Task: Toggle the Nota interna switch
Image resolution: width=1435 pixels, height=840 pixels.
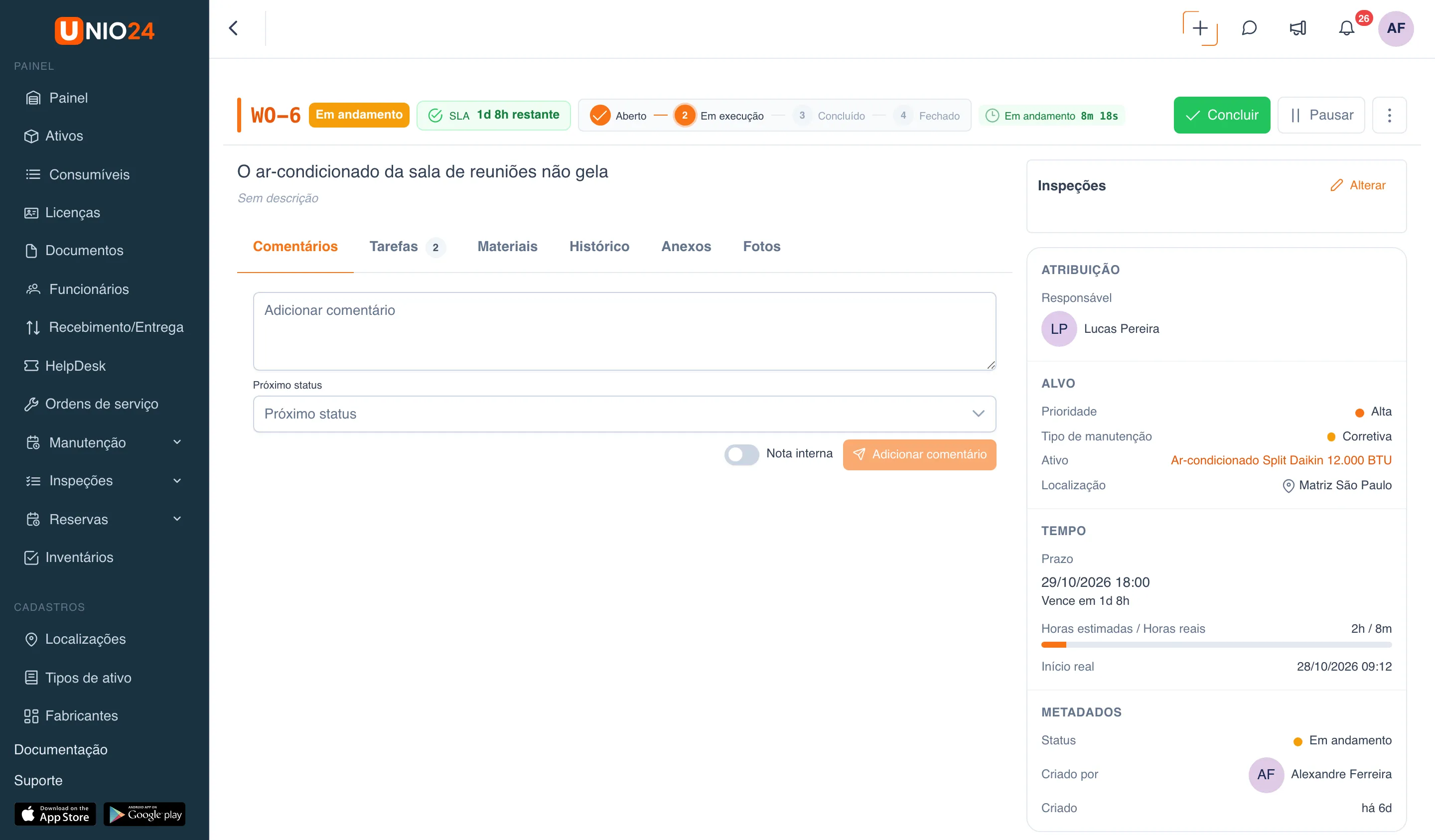Action: pos(741,454)
